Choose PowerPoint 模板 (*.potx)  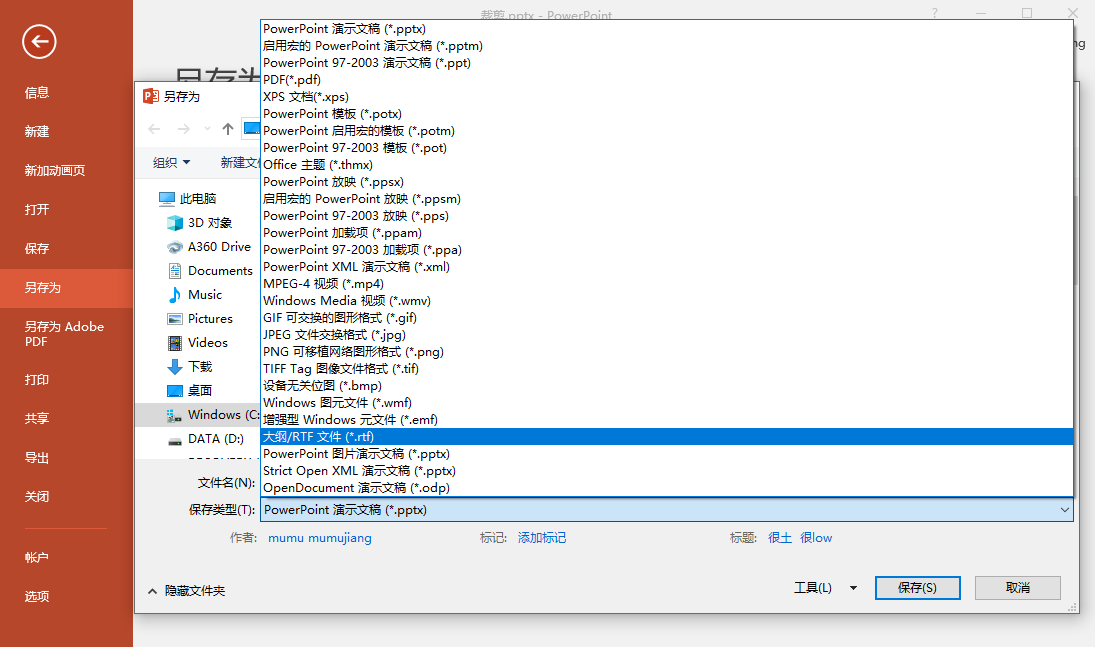(x=666, y=114)
